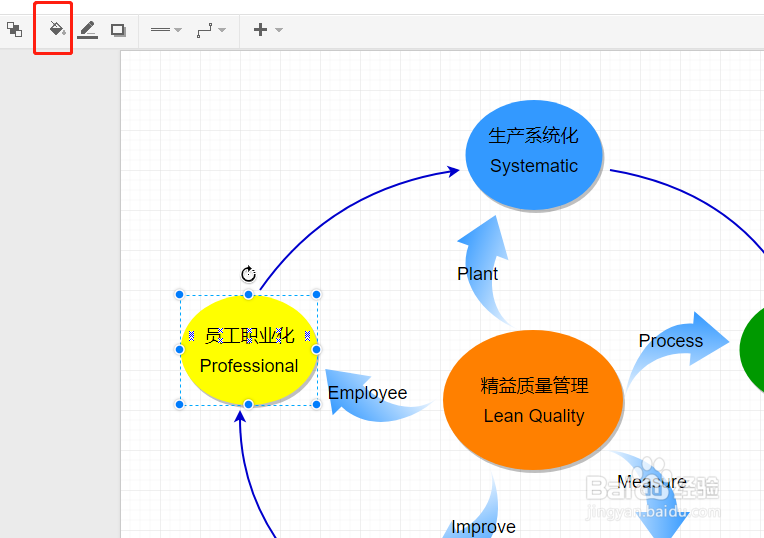The width and height of the screenshot is (764, 538).
Task: Open the Insert plus dropdown
Action: coord(267,30)
